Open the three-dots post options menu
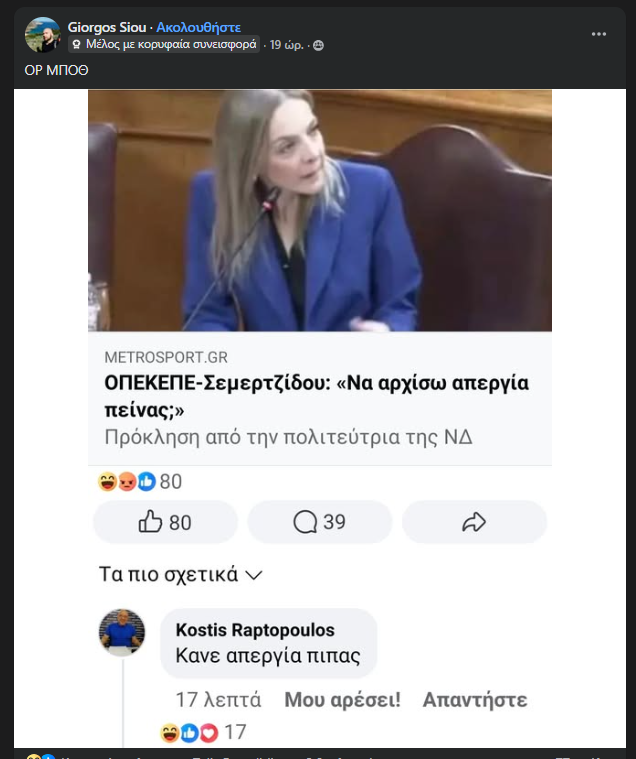 599,33
